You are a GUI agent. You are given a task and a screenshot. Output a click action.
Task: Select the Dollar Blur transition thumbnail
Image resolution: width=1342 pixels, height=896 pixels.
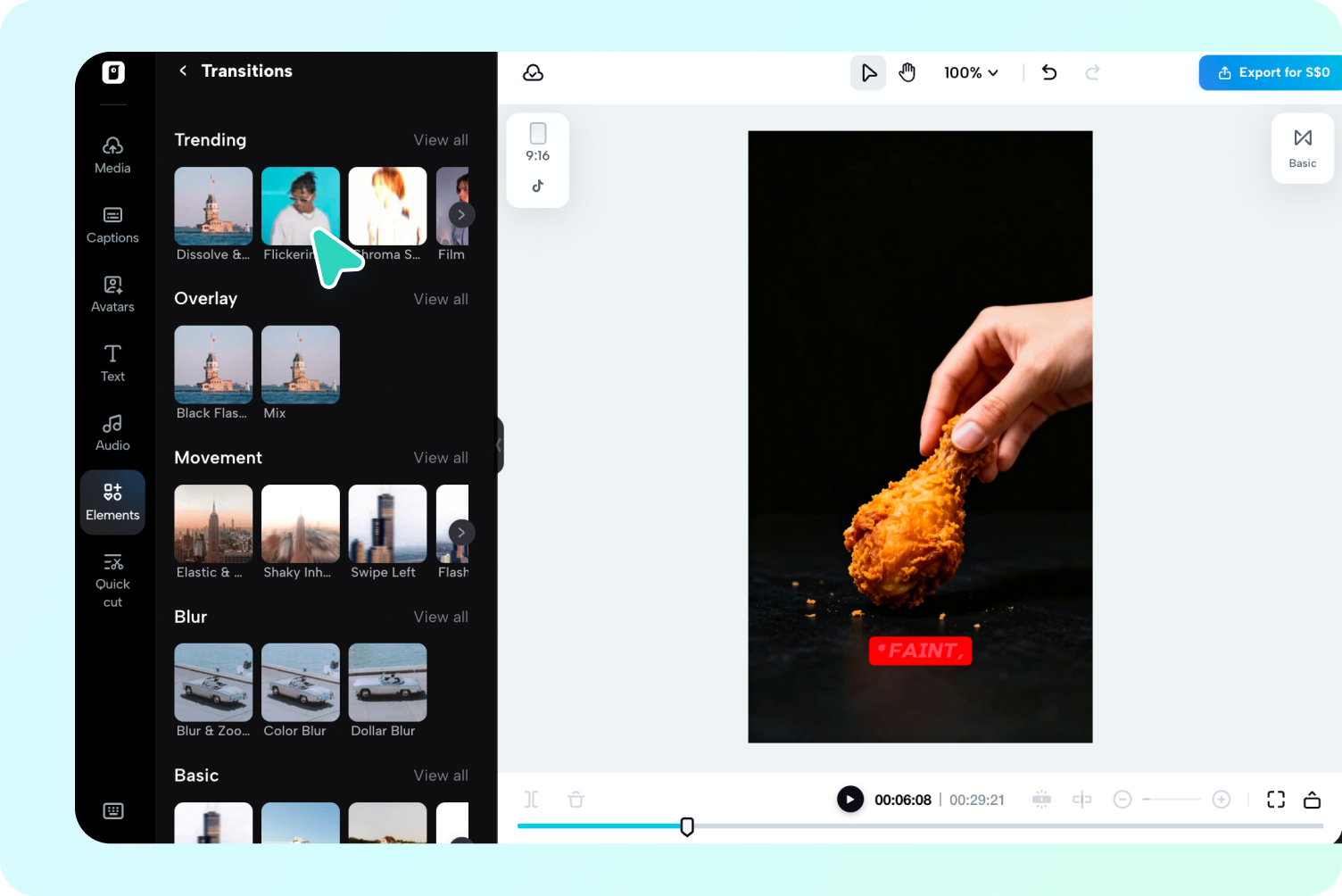387,683
